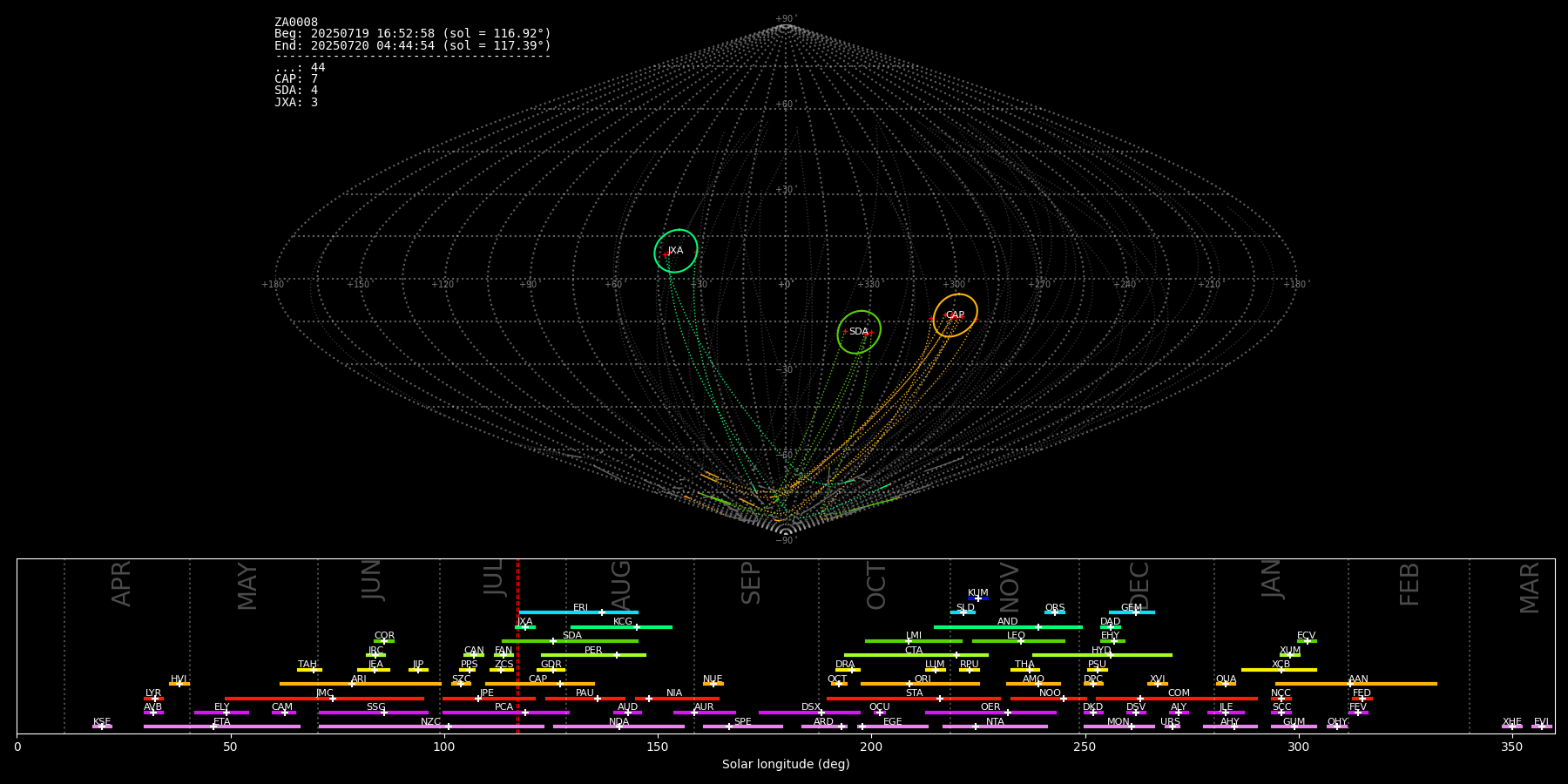
Task: Click the 'SDA: 4' count in header
Action: [x=296, y=91]
